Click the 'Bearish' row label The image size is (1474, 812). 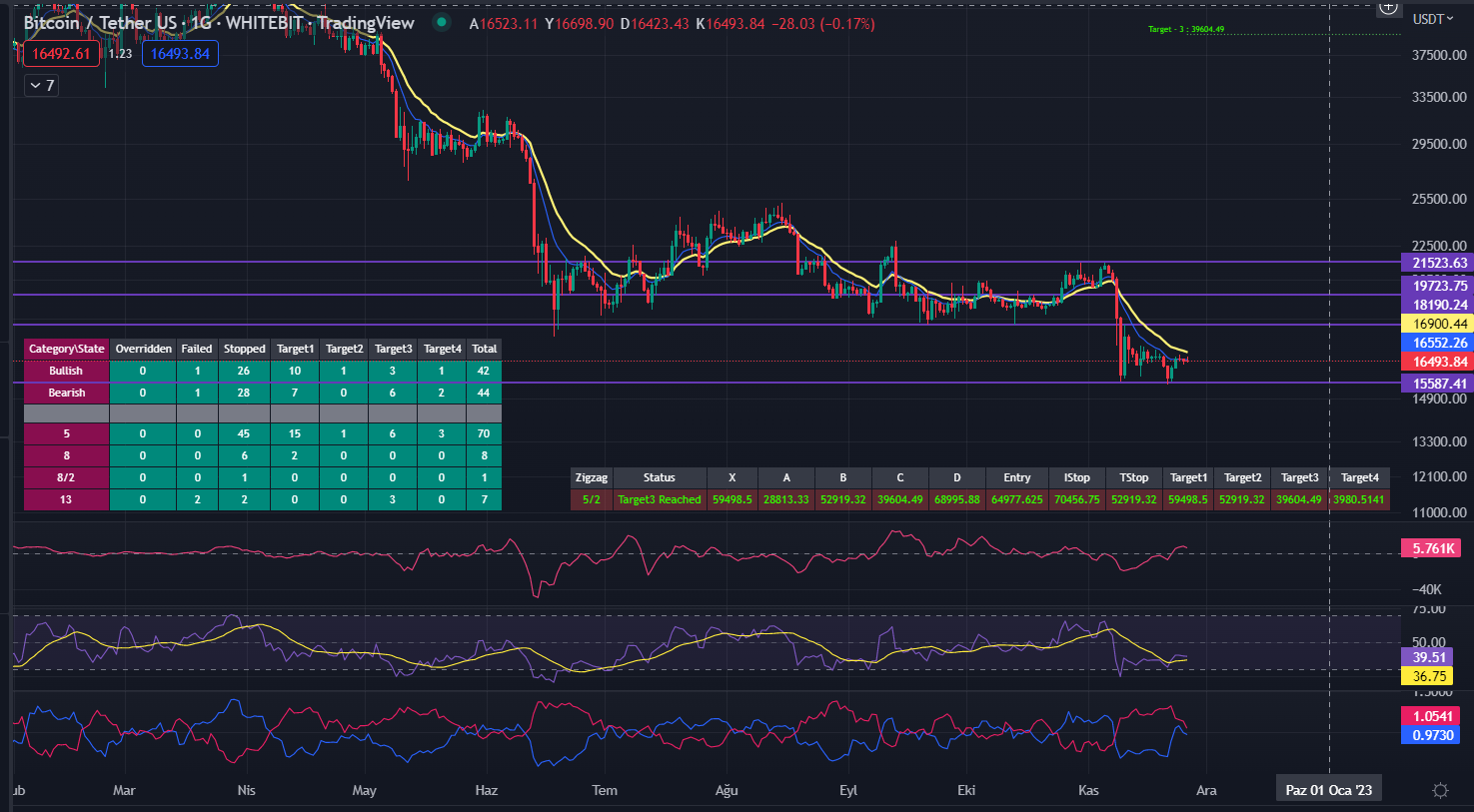pos(66,393)
